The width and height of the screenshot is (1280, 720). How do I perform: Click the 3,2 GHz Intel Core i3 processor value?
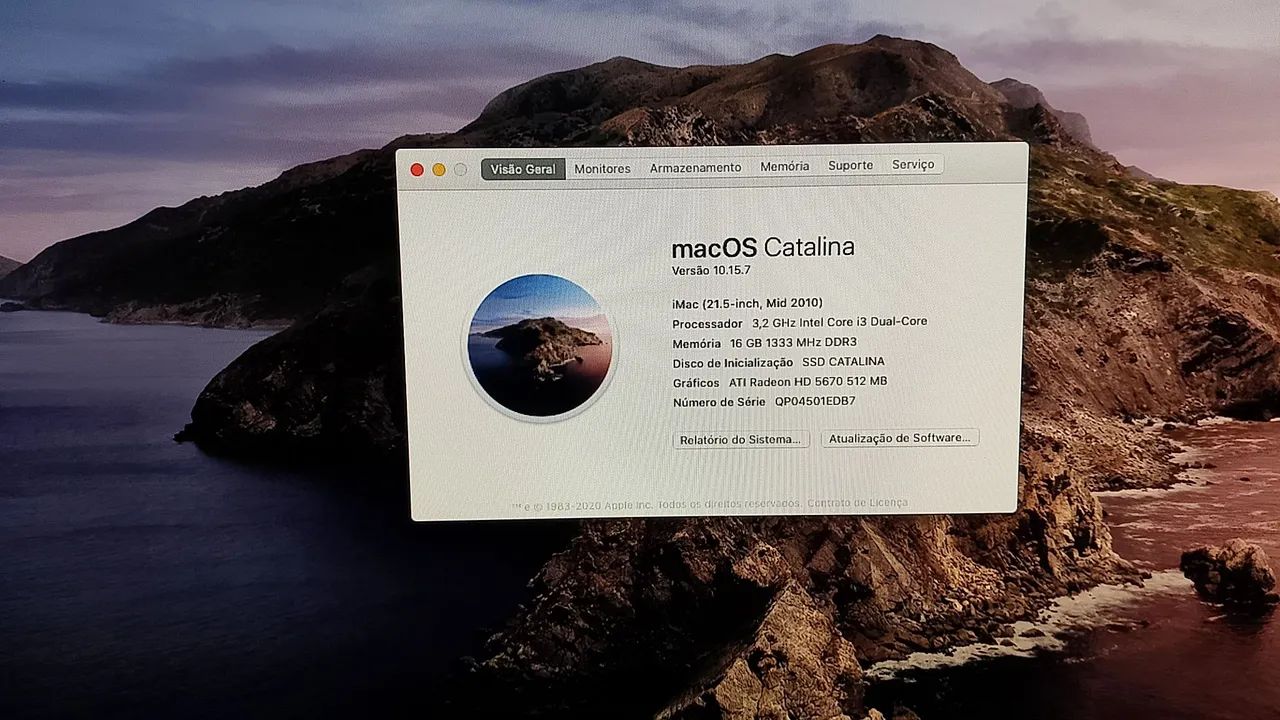840,322
